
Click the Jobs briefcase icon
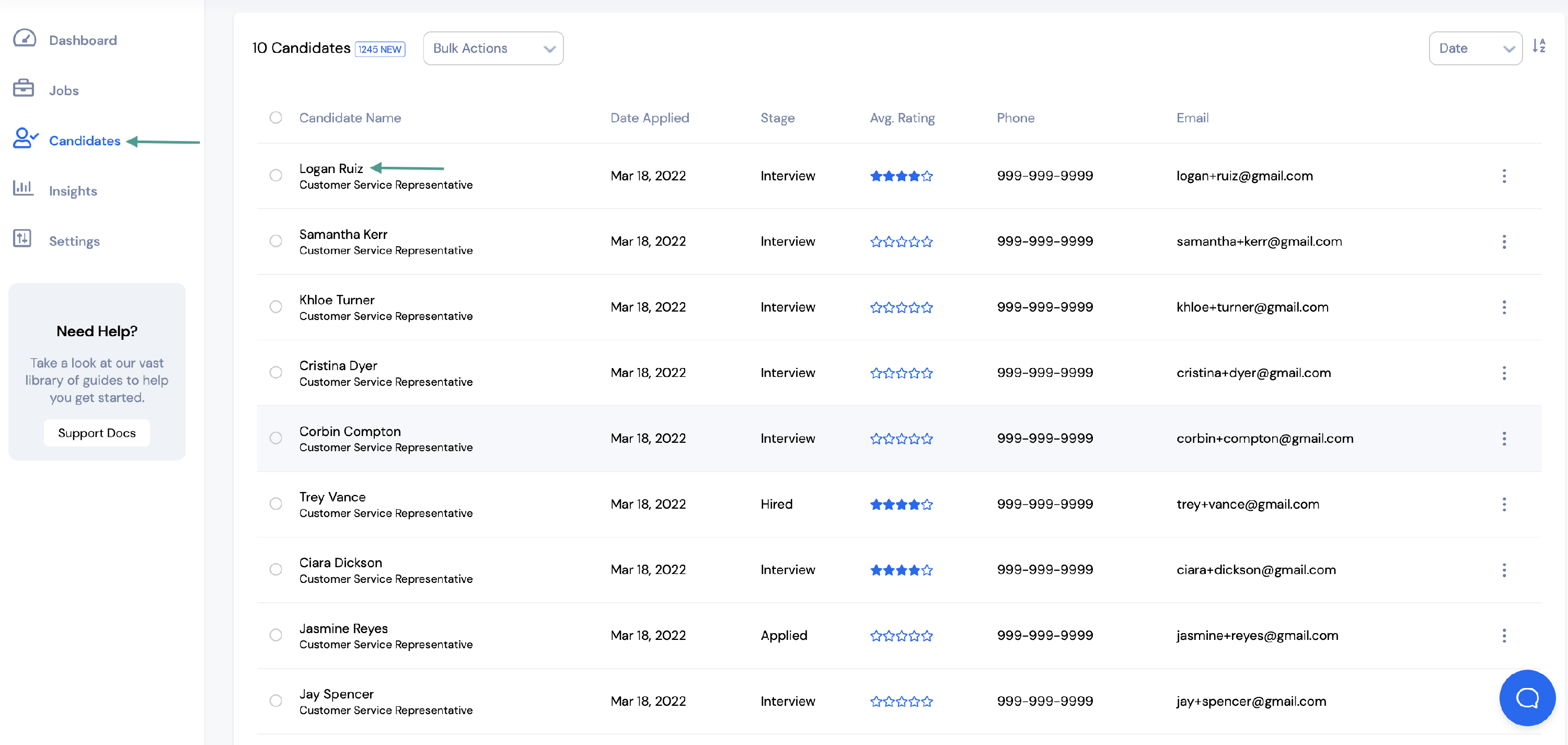(23, 88)
